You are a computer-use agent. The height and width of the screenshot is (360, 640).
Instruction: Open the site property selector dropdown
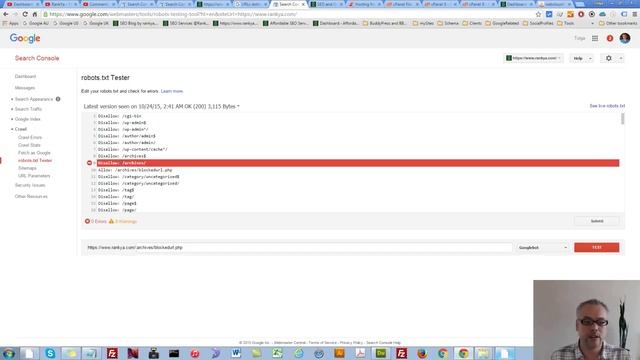click(533, 58)
